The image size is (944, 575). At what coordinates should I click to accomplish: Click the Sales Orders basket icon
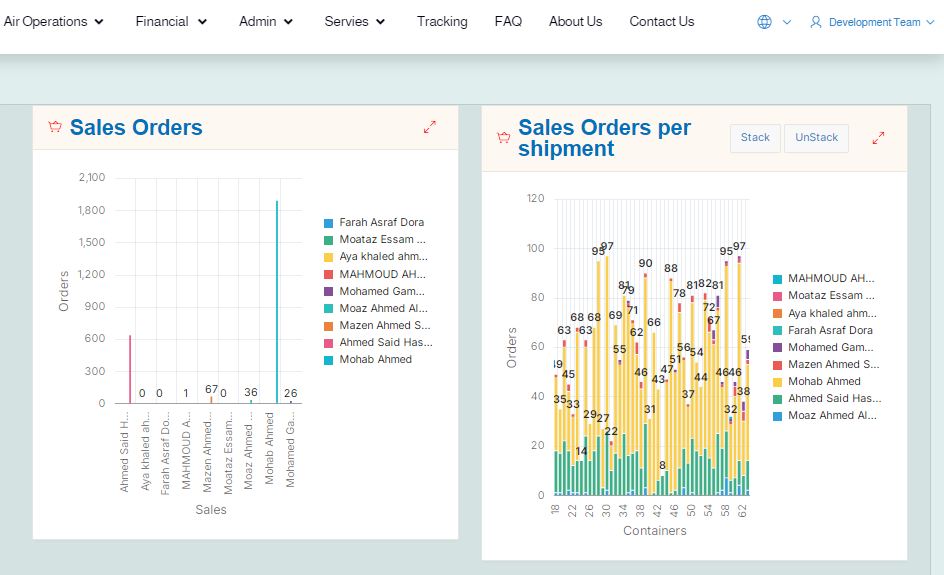(x=55, y=127)
